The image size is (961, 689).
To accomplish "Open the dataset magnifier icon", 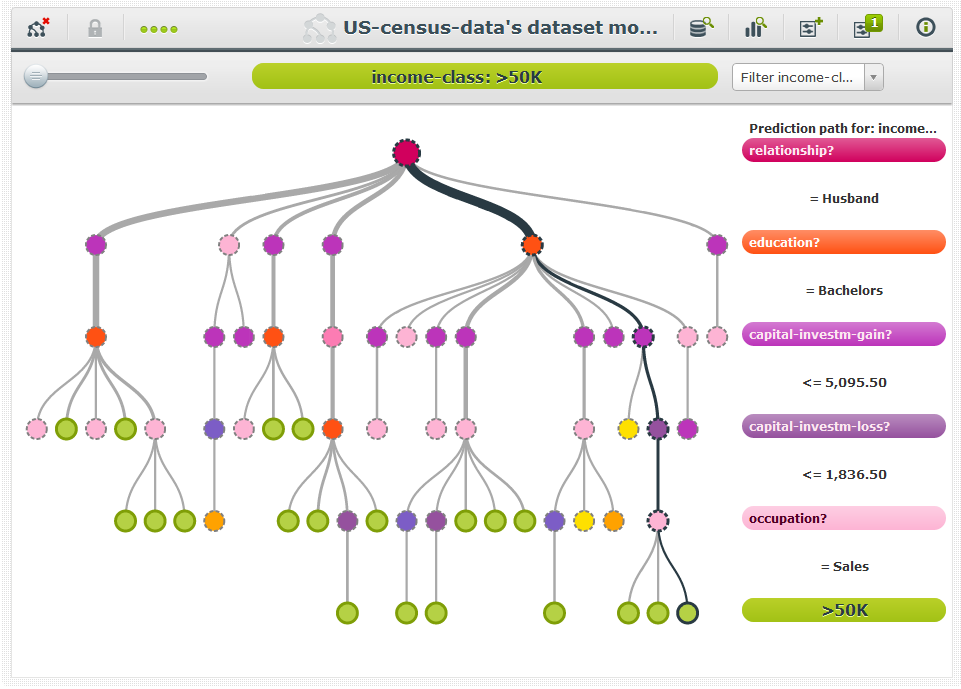I will (701, 28).
